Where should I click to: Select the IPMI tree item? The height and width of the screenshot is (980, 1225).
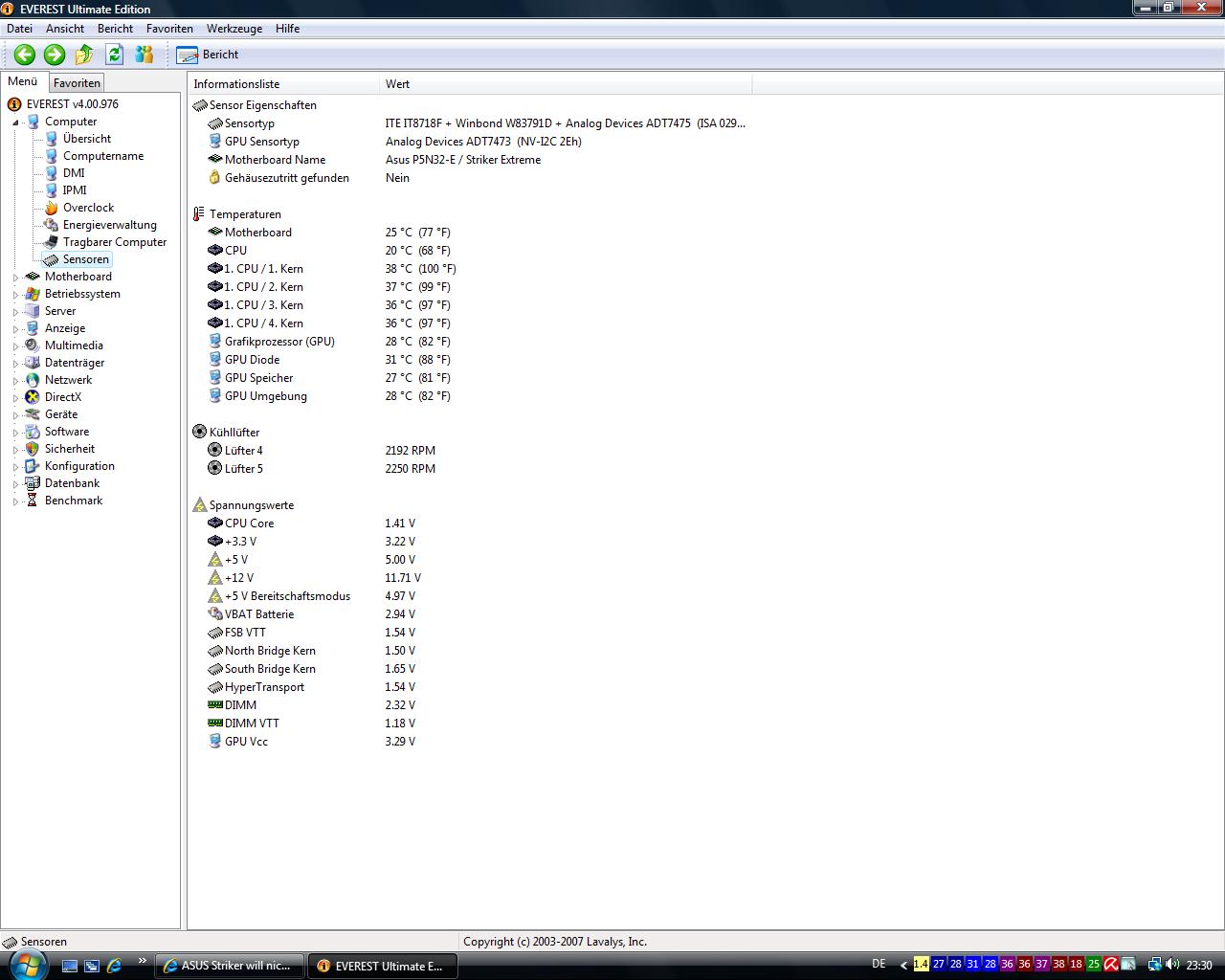tap(75, 190)
